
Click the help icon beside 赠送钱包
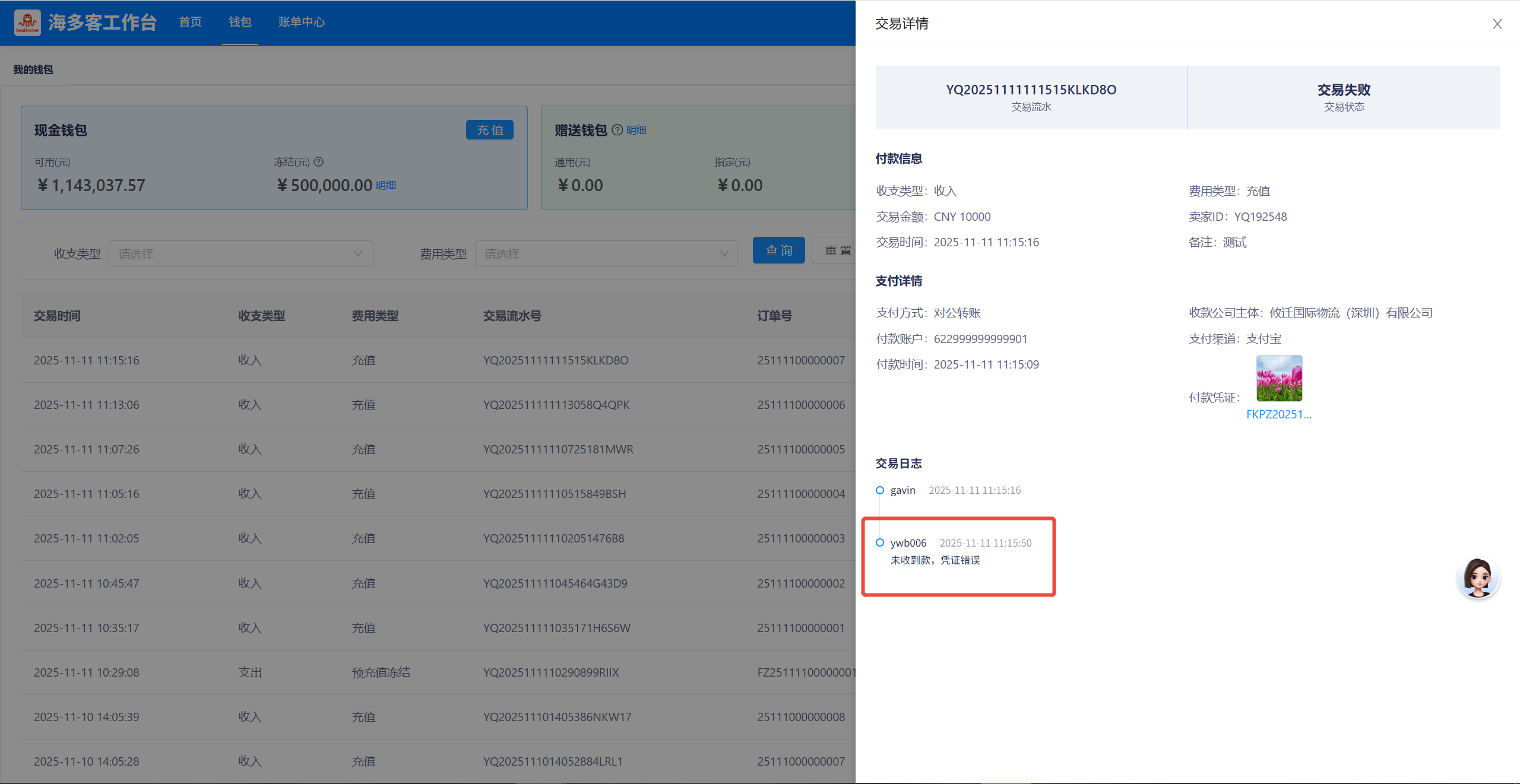(617, 130)
